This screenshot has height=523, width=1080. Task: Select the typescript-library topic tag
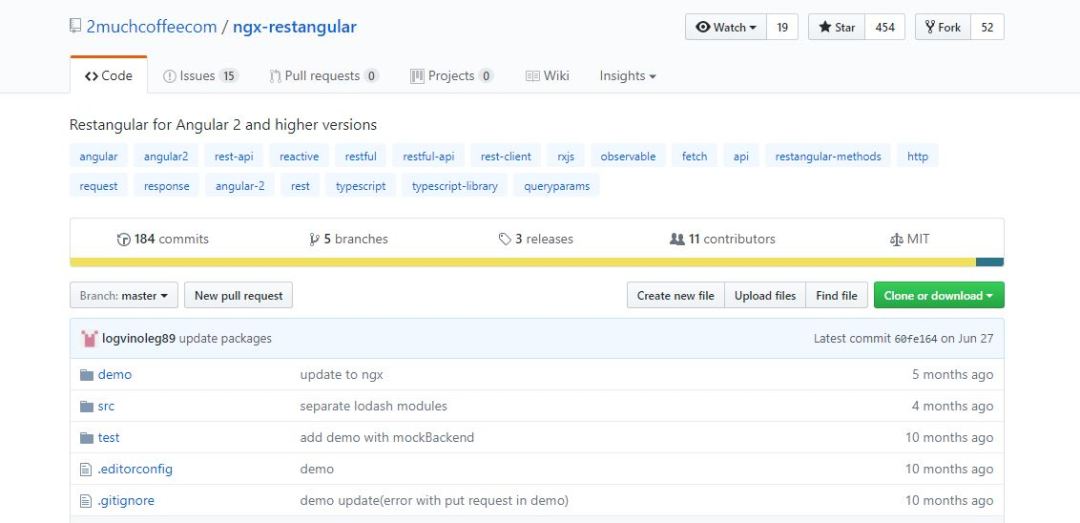pos(454,186)
